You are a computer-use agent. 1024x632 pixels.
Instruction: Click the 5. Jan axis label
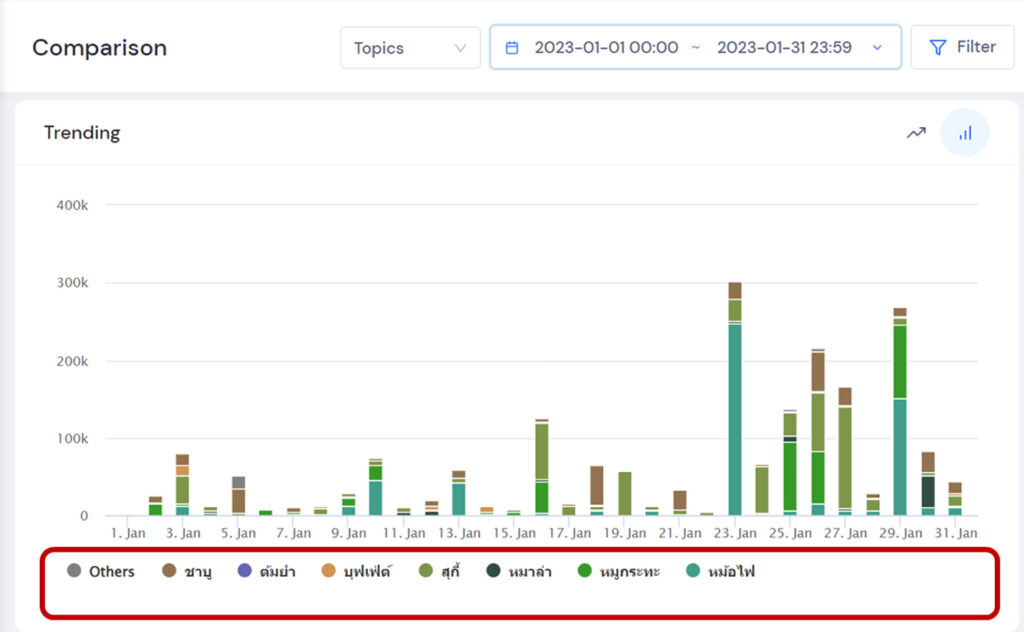point(238,533)
